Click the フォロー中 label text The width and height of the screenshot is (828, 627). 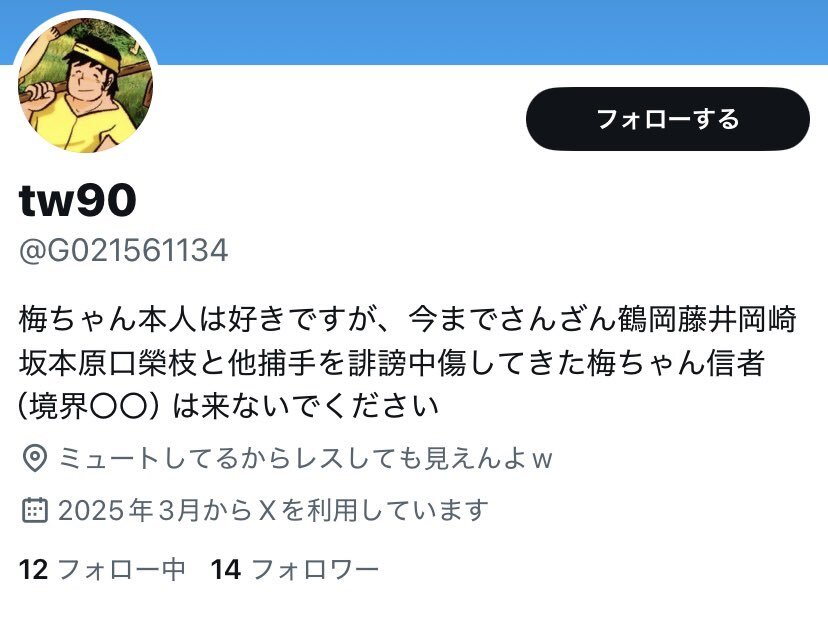tap(121, 569)
